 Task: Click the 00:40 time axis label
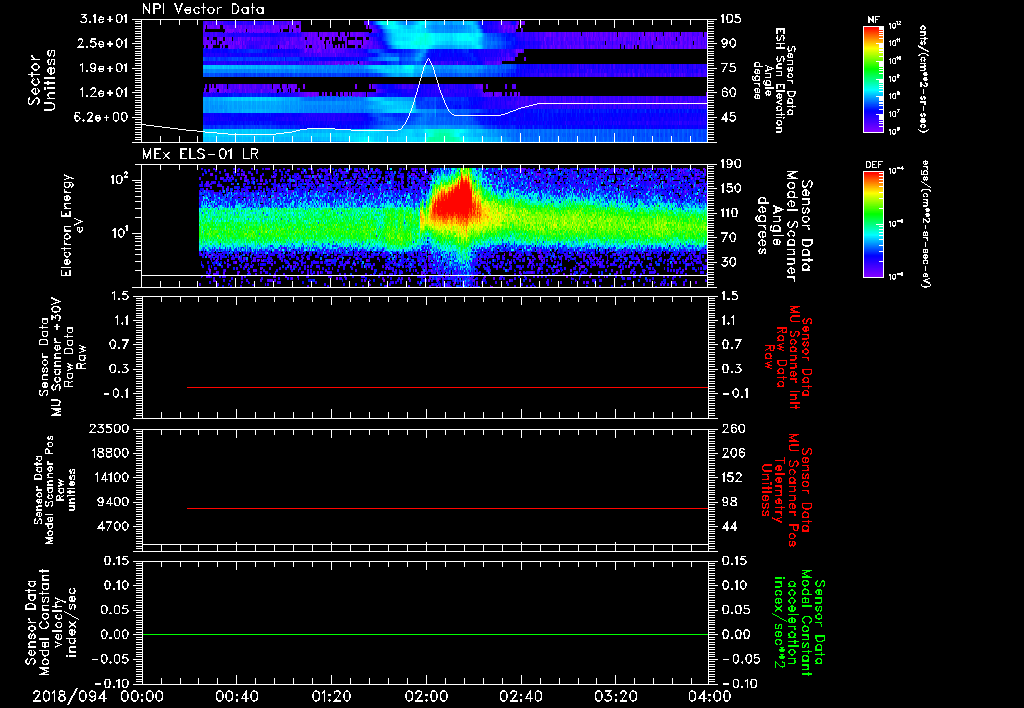[236, 696]
